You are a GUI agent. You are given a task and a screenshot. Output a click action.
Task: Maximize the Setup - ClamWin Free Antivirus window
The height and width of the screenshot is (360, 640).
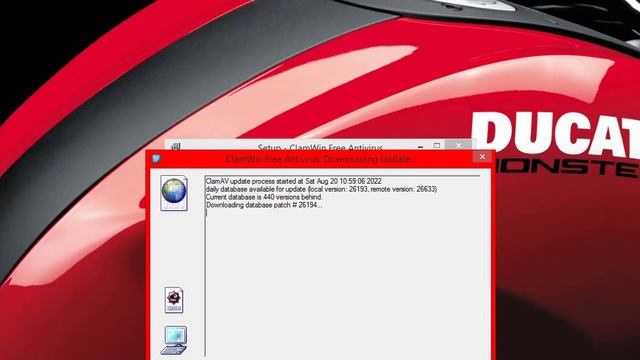pyautogui.click(x=437, y=146)
